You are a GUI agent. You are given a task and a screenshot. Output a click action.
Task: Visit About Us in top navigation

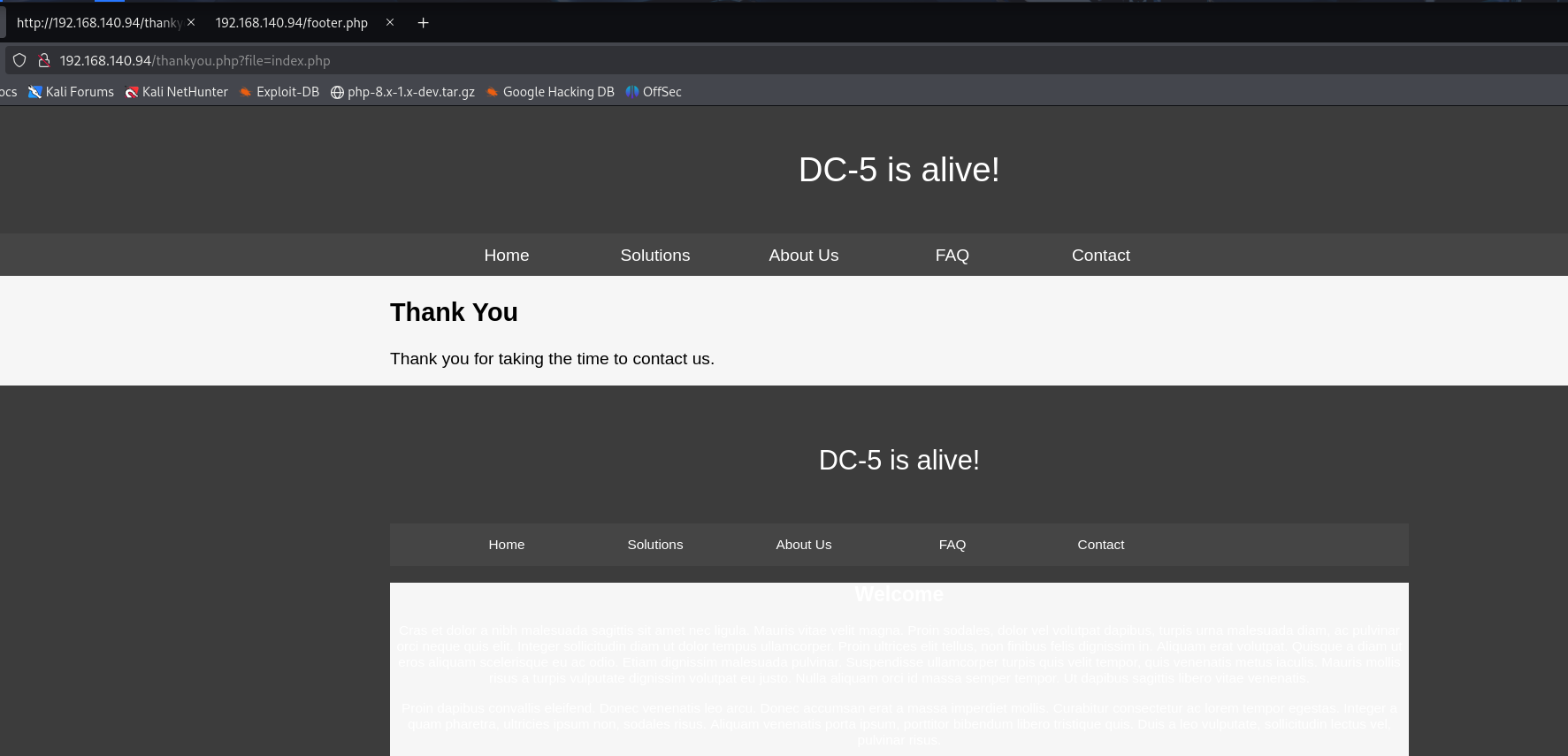tap(804, 256)
